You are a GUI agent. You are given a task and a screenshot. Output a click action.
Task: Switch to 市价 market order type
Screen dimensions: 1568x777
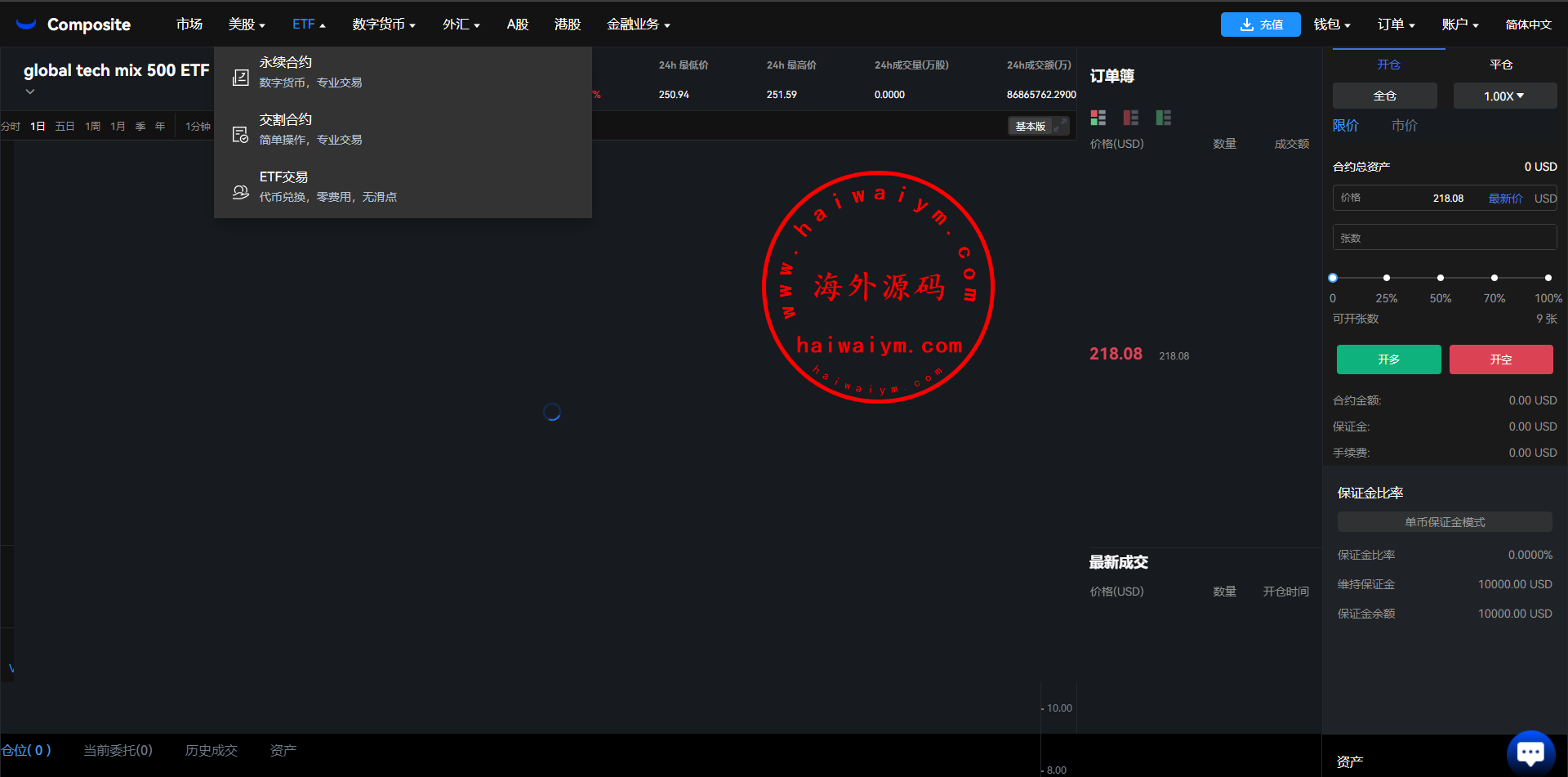click(1404, 126)
